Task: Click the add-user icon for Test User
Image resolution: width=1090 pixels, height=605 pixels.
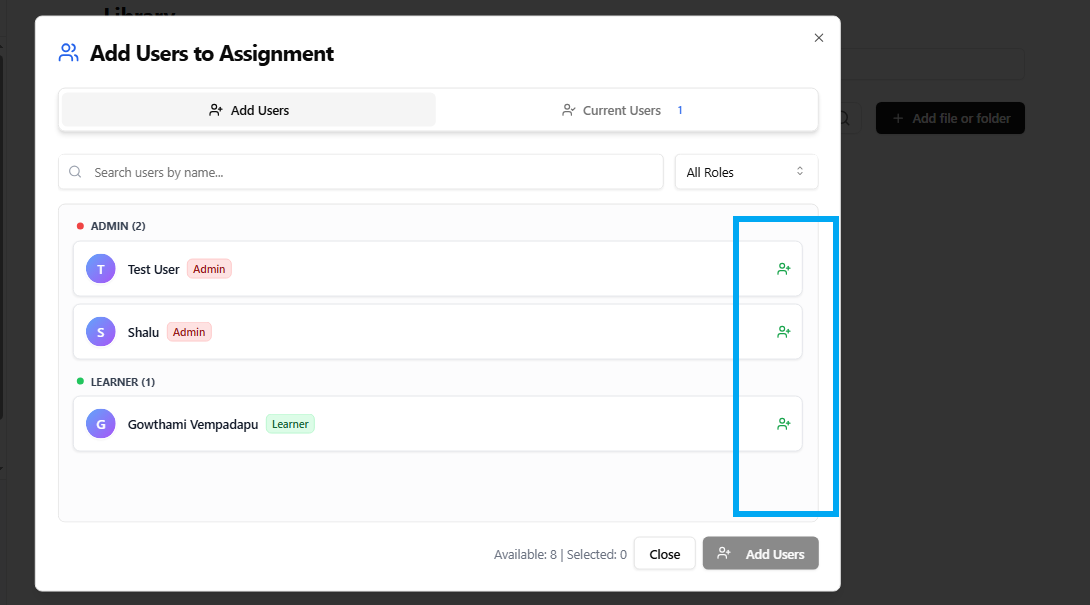Action: tap(784, 269)
